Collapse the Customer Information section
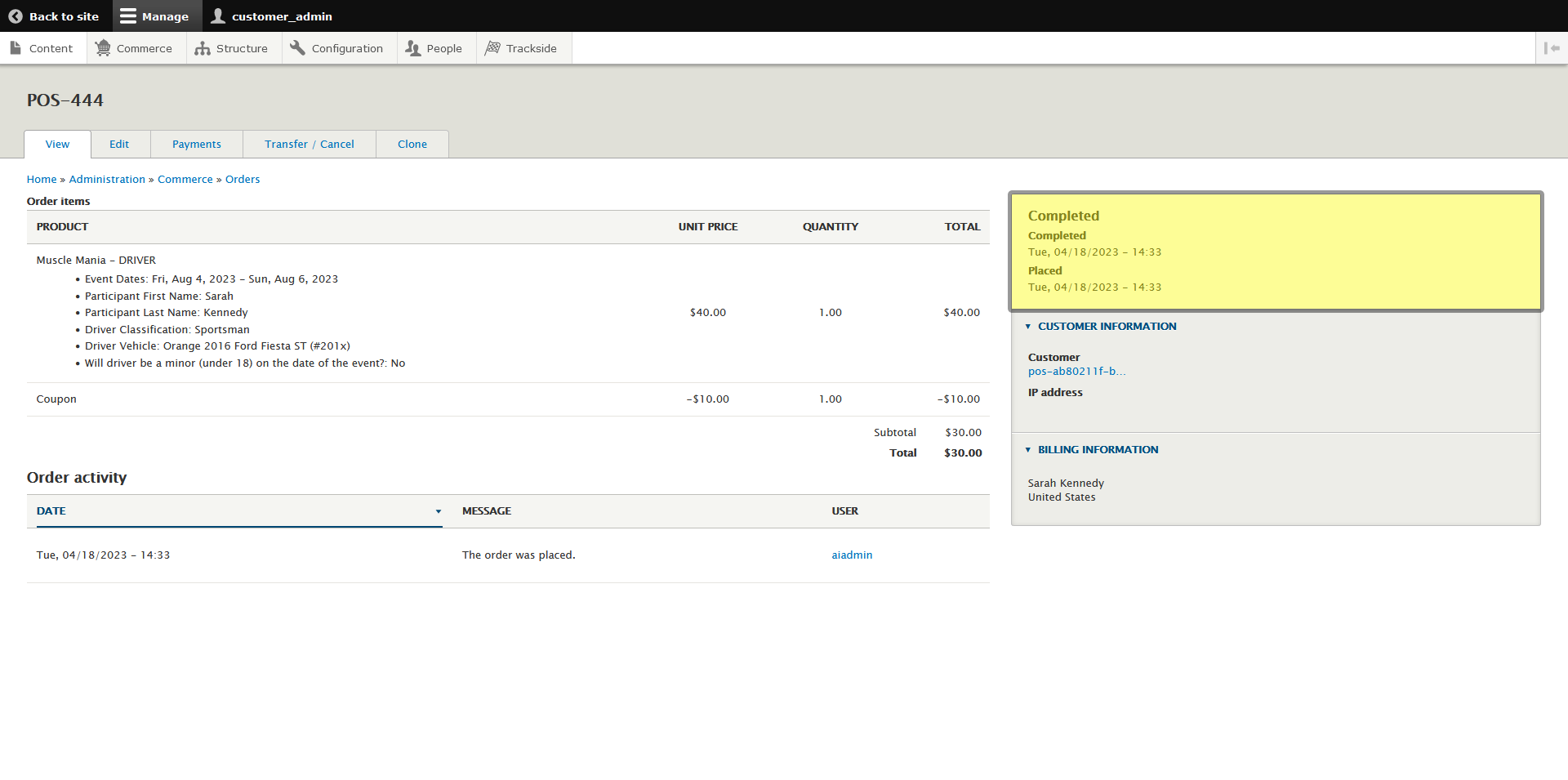 pos(1028,327)
